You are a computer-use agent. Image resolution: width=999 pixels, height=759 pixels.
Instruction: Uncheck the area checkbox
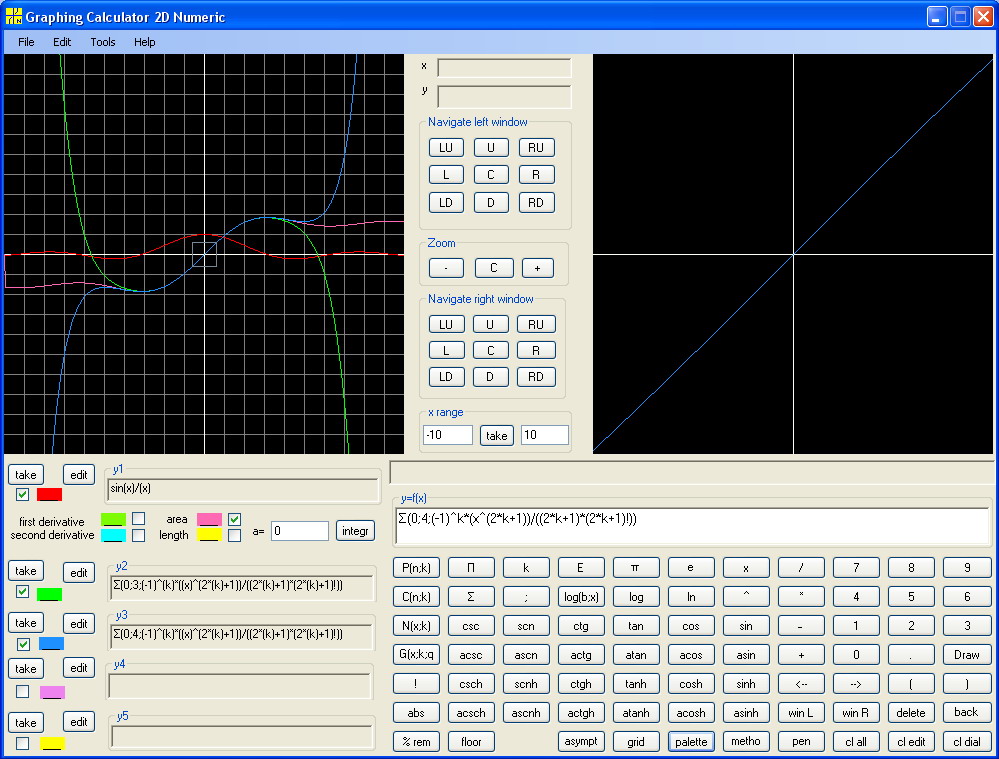coord(234,519)
